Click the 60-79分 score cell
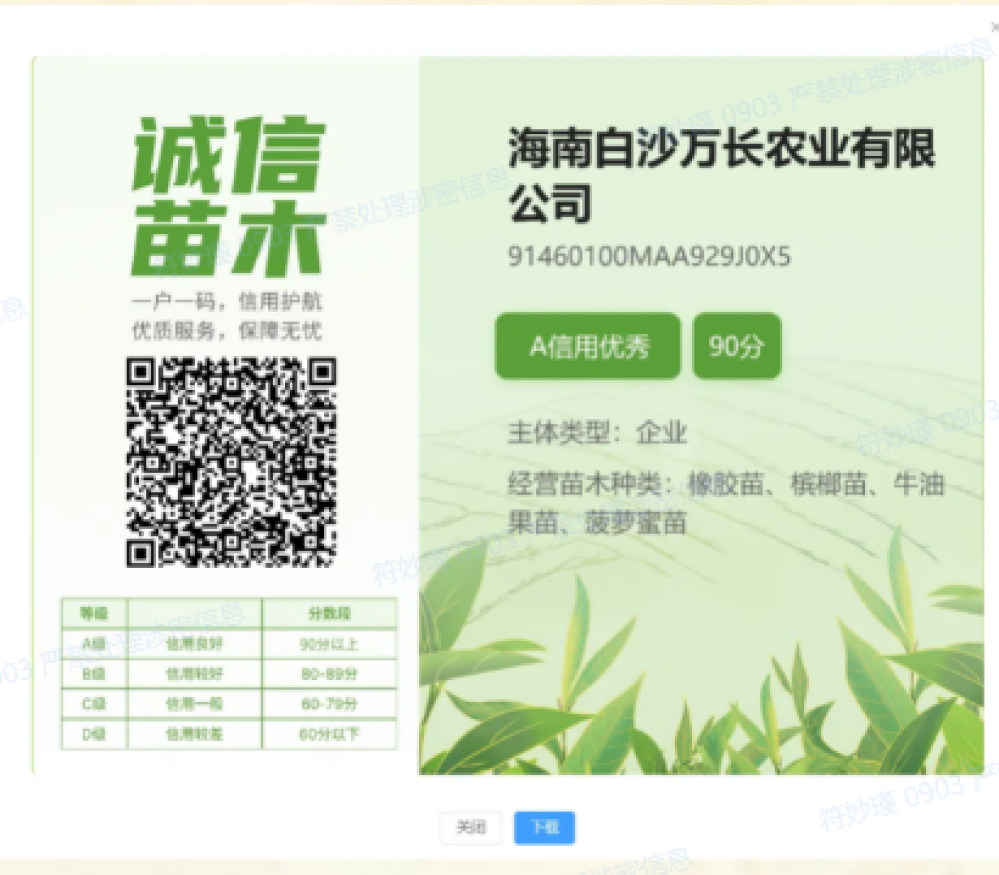The image size is (999, 875). pos(329,704)
